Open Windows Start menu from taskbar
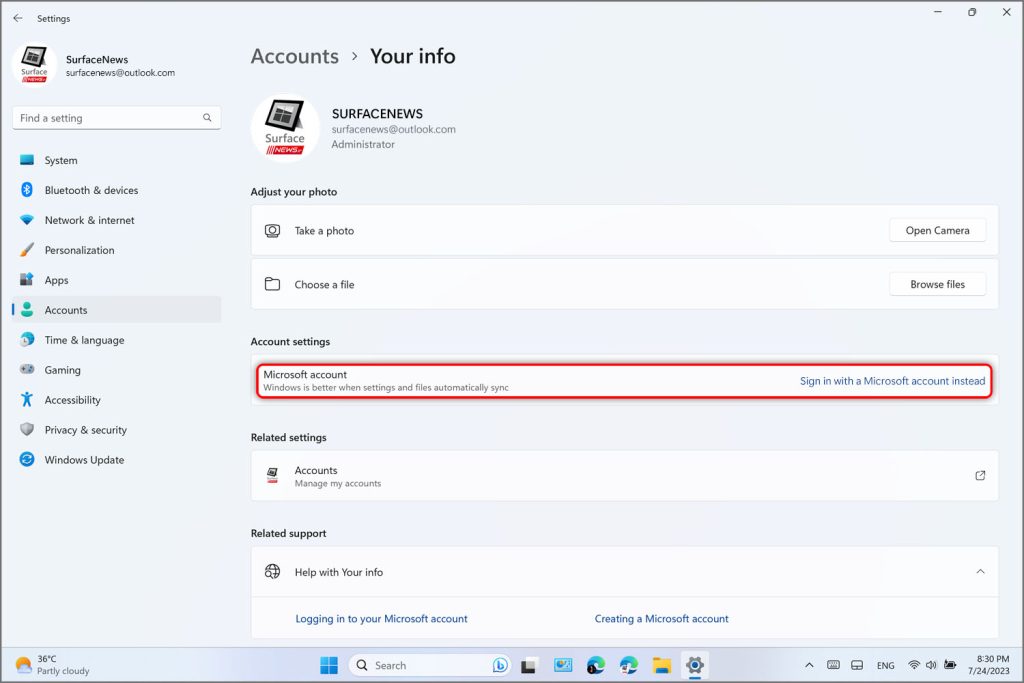This screenshot has height=683, width=1024. coord(328,665)
